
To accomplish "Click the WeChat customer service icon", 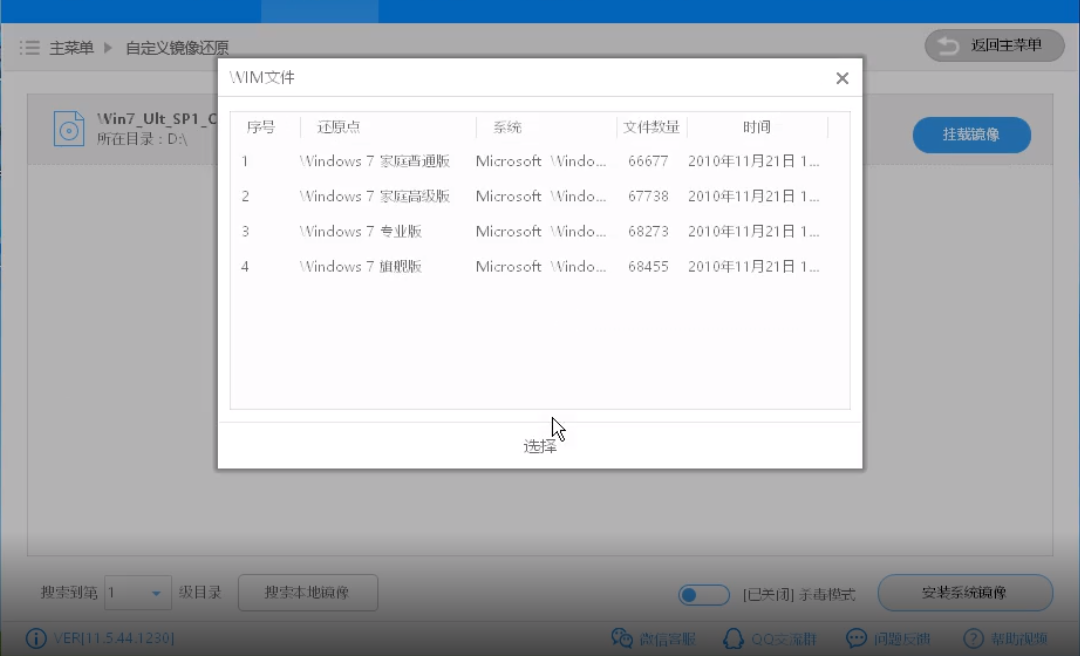I will (623, 637).
